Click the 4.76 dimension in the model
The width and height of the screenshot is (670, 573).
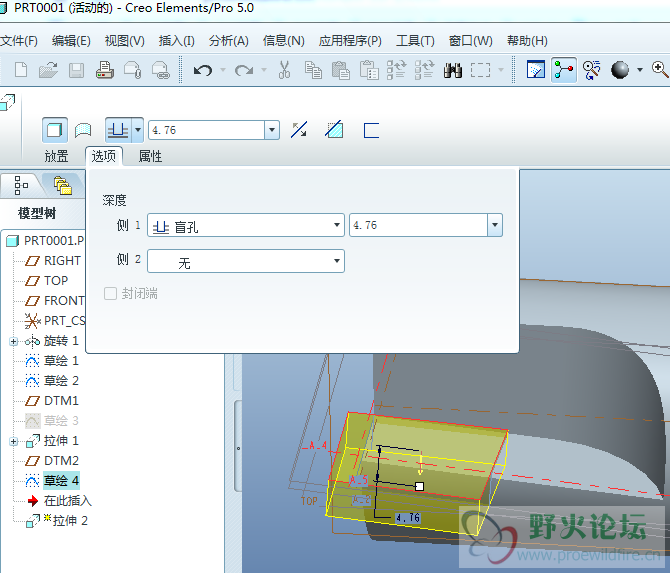click(x=408, y=518)
